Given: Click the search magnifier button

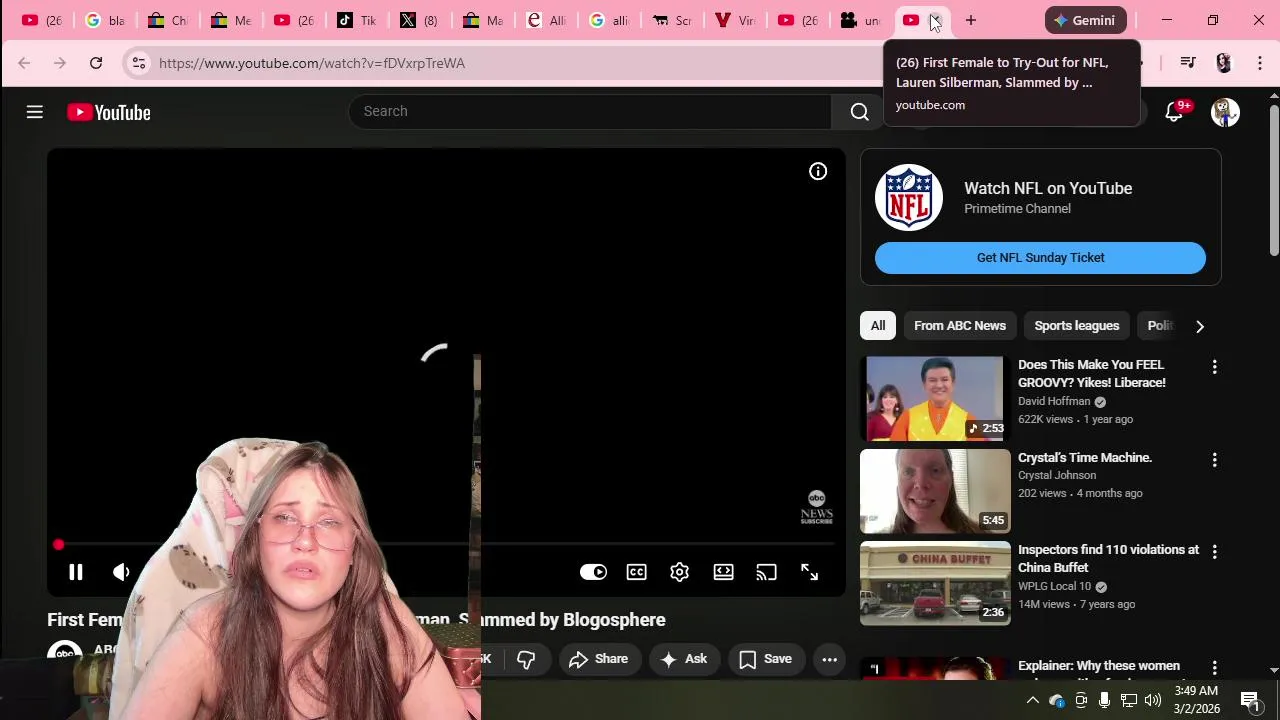Looking at the screenshot, I should pyautogui.click(x=859, y=112).
